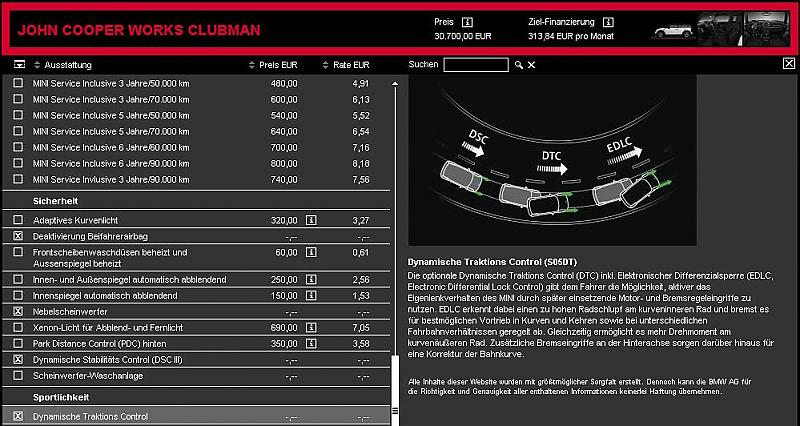Image resolution: width=800 pixels, height=426 pixels.
Task: Show info for Adaptives Kurvenlicht
Action: 311,220
